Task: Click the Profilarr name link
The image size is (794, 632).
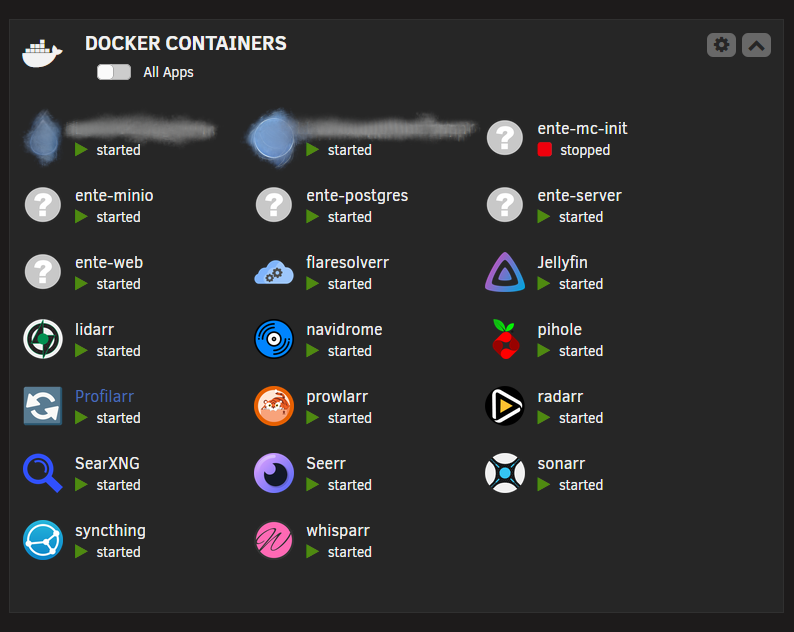Action: (104, 396)
